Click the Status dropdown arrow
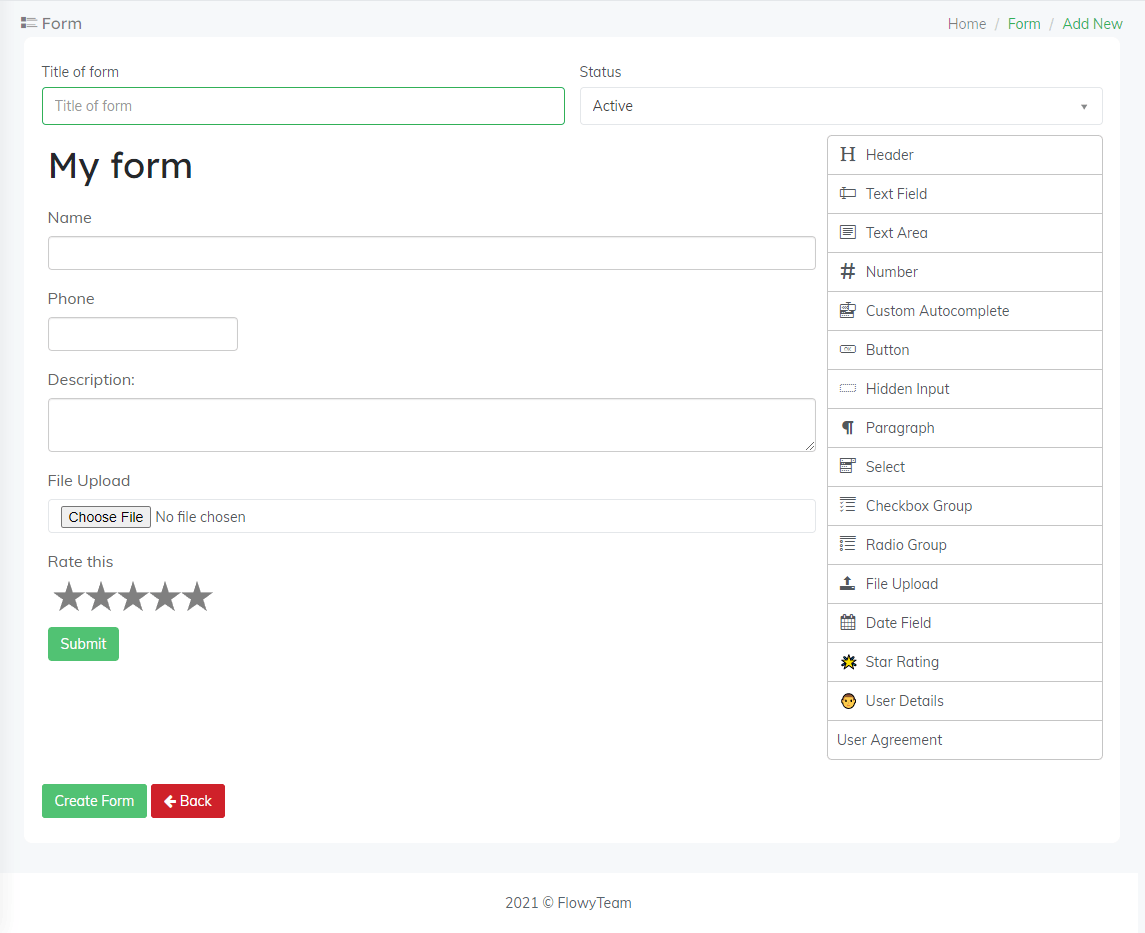This screenshot has width=1145, height=933. pos(1084,107)
